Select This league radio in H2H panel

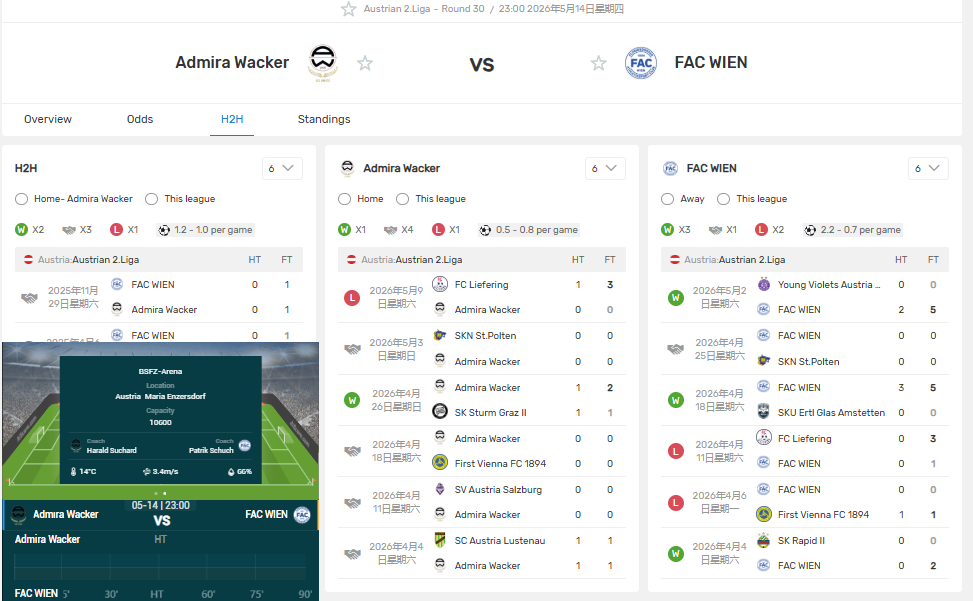[151, 199]
